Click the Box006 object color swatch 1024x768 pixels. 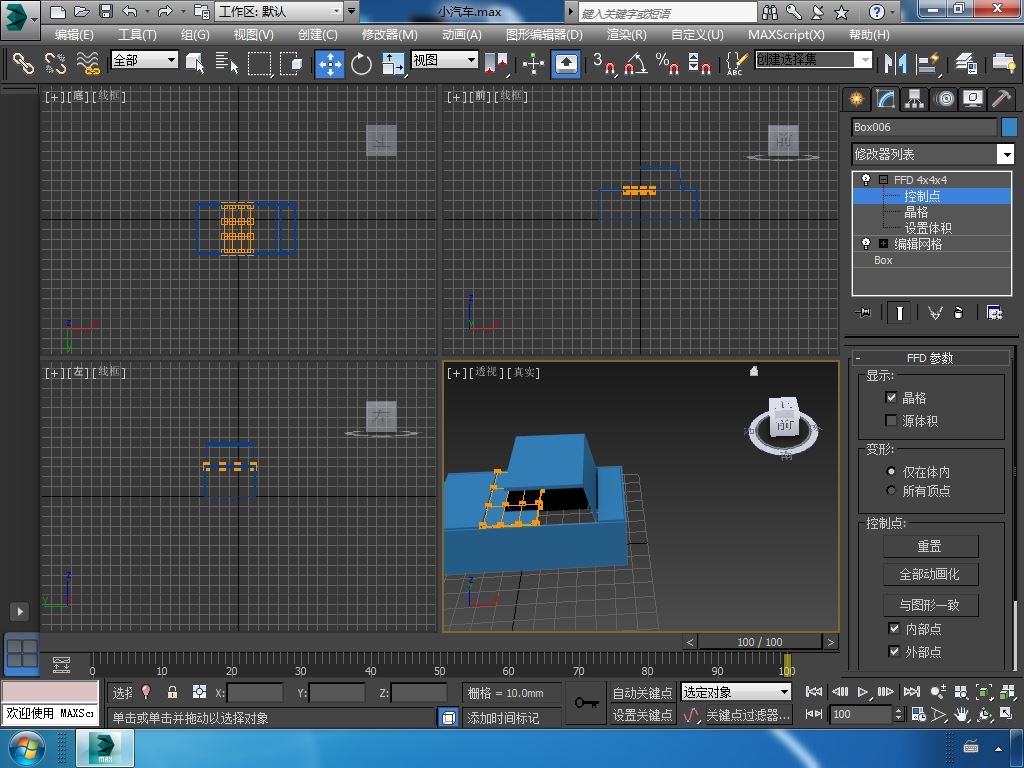click(1008, 127)
